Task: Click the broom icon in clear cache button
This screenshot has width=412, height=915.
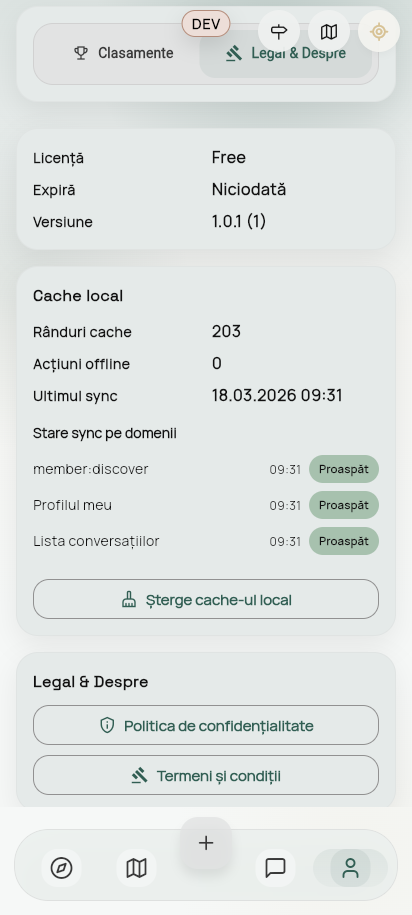Action: 129,599
